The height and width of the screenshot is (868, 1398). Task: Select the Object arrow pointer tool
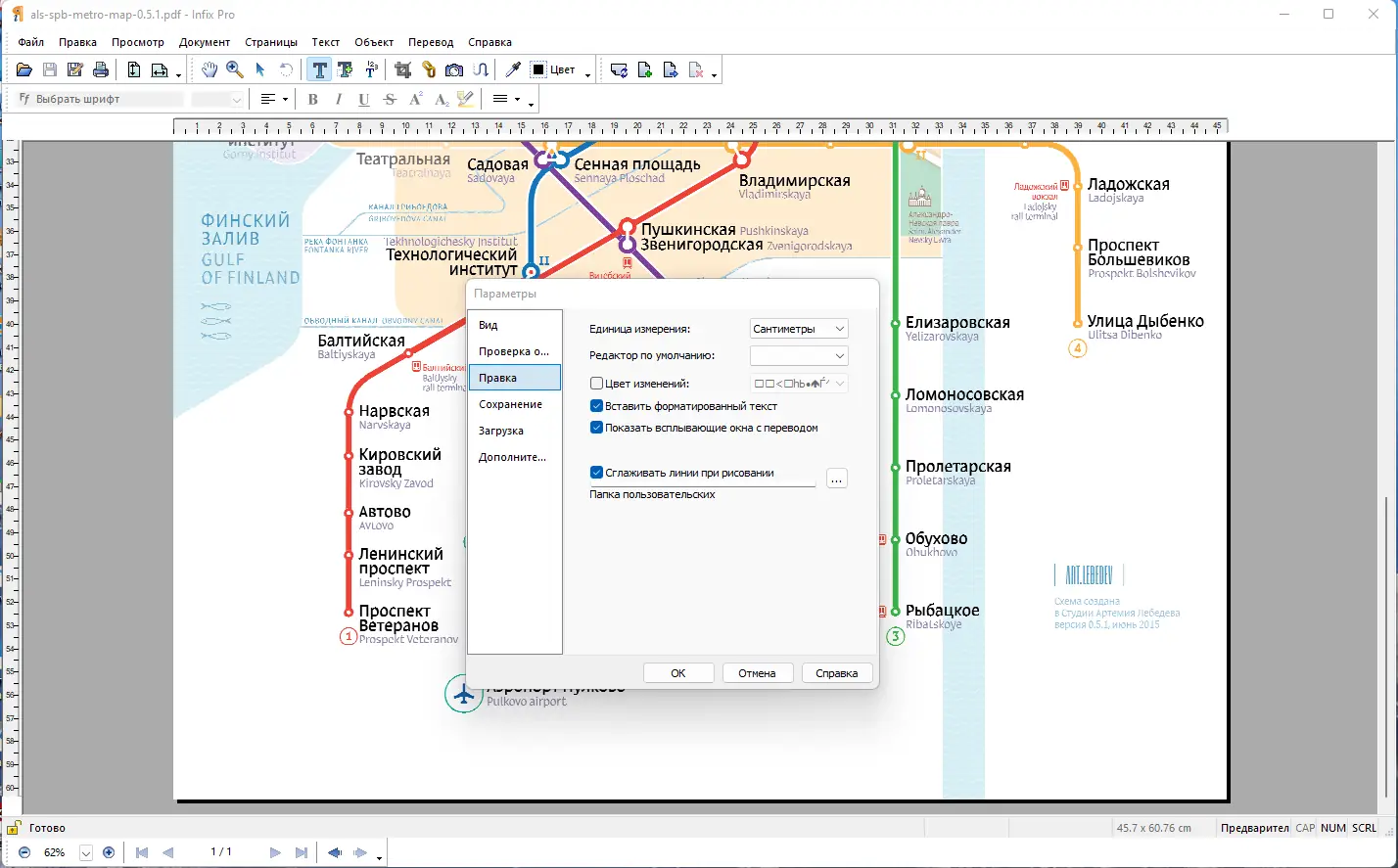(260, 69)
